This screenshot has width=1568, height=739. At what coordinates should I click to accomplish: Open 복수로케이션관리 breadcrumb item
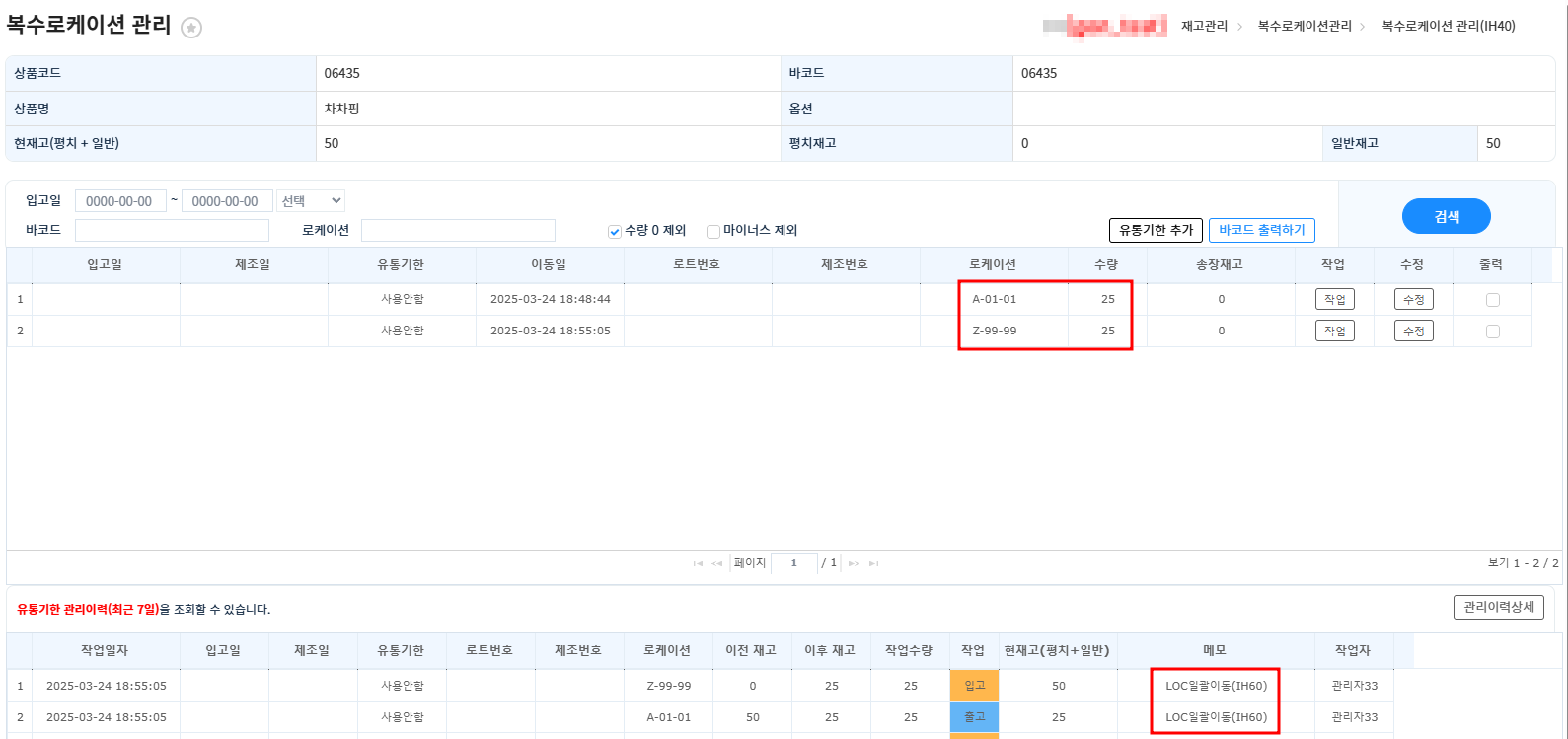(x=1305, y=26)
